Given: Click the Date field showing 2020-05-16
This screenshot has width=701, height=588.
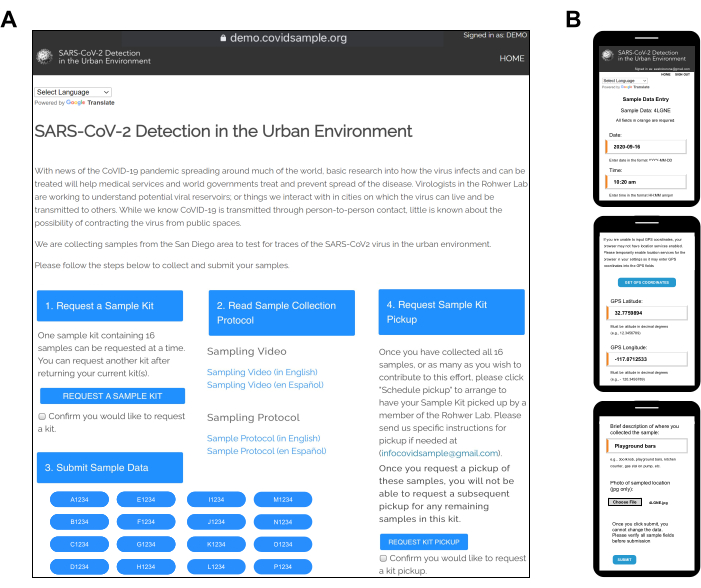Looking at the screenshot, I should pos(646,147).
